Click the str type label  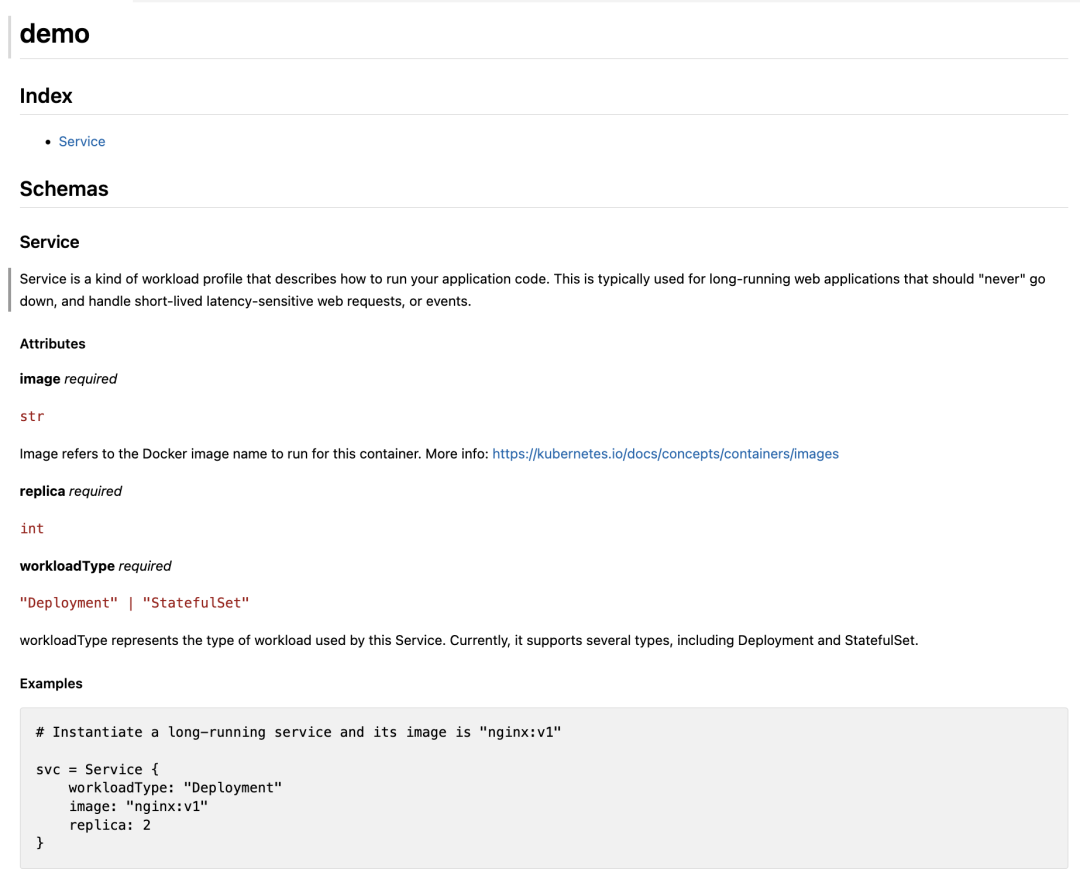tap(32, 416)
